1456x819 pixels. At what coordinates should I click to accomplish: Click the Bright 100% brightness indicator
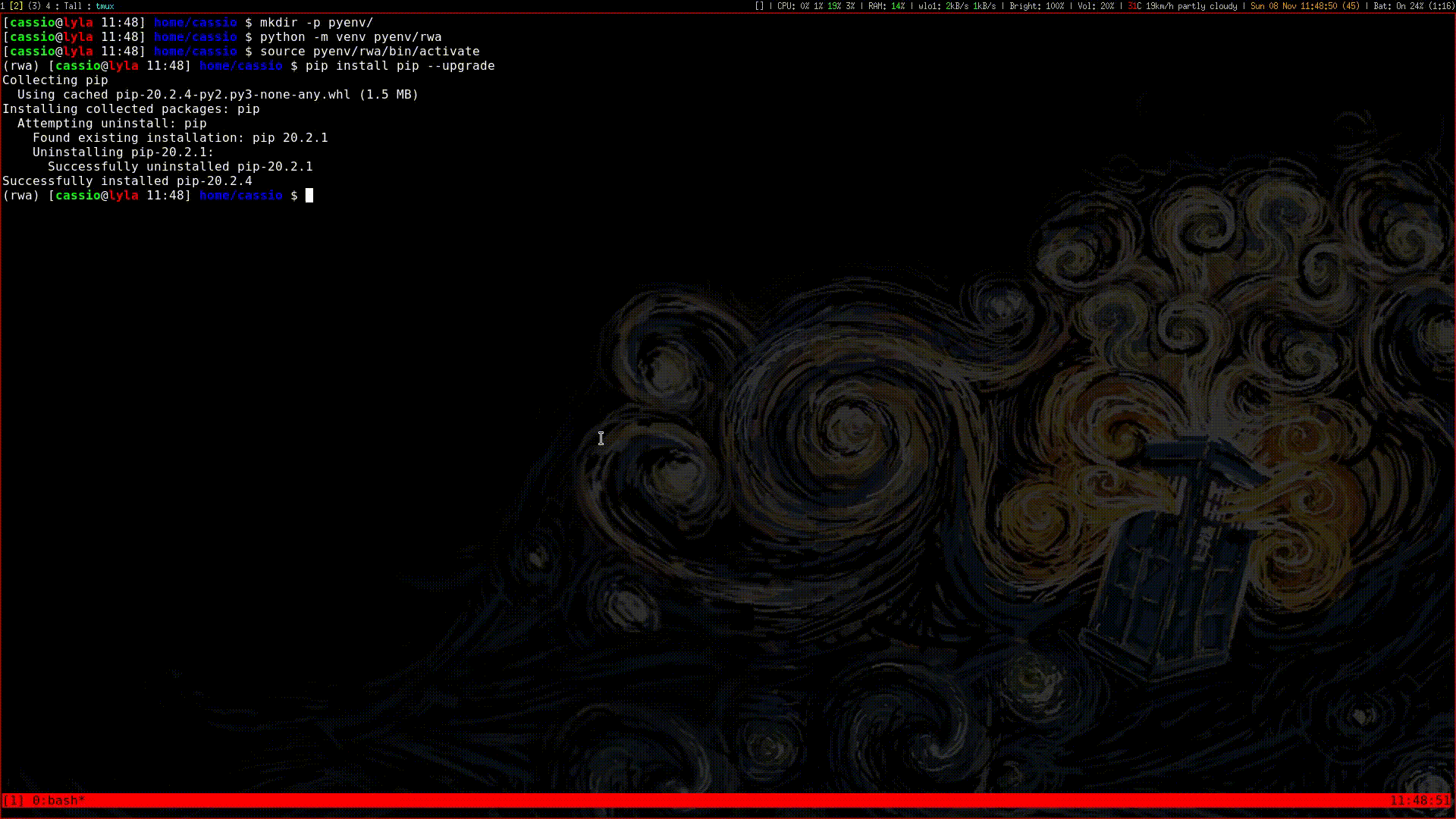[x=1036, y=6]
